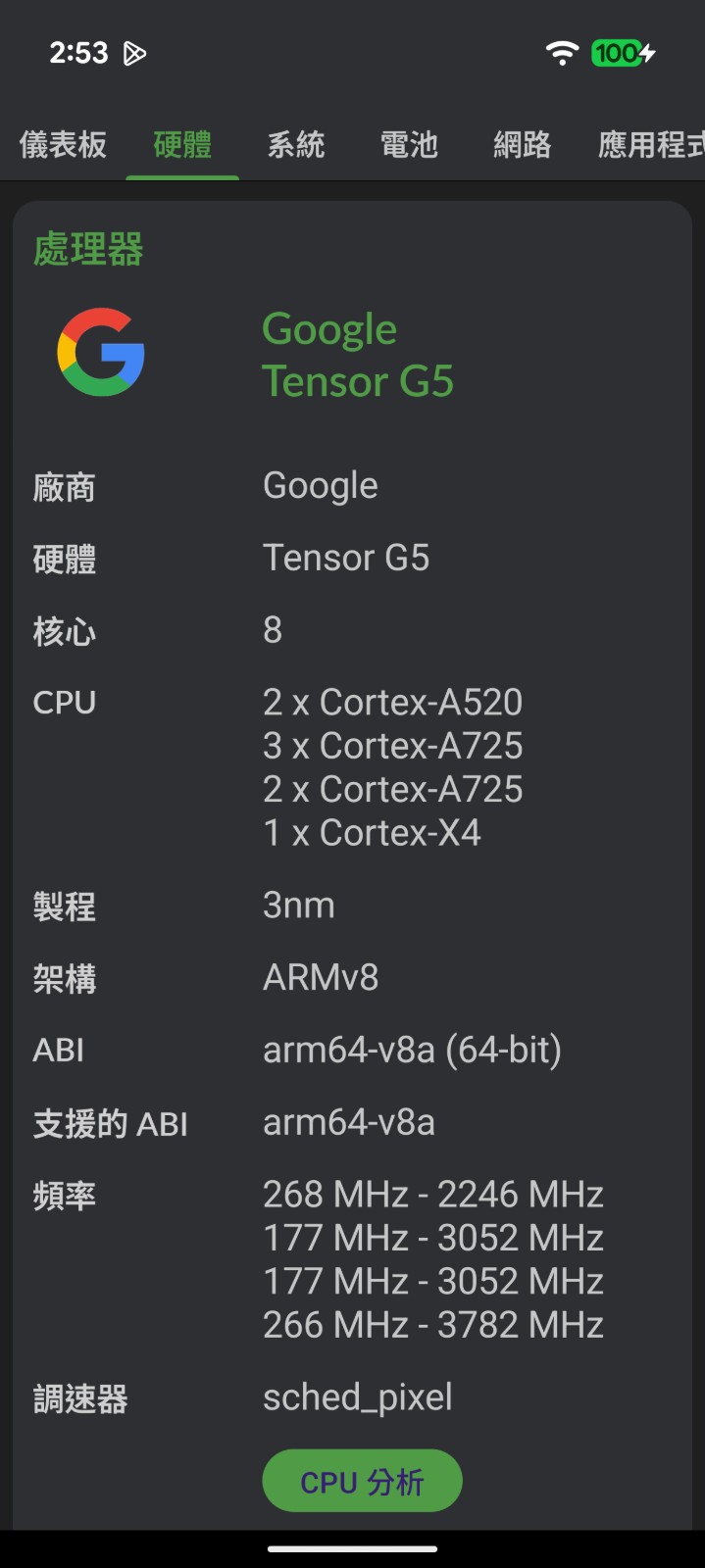Tap the bottom home gesture bar
Screen dimensions: 705x1568
[352, 1549]
